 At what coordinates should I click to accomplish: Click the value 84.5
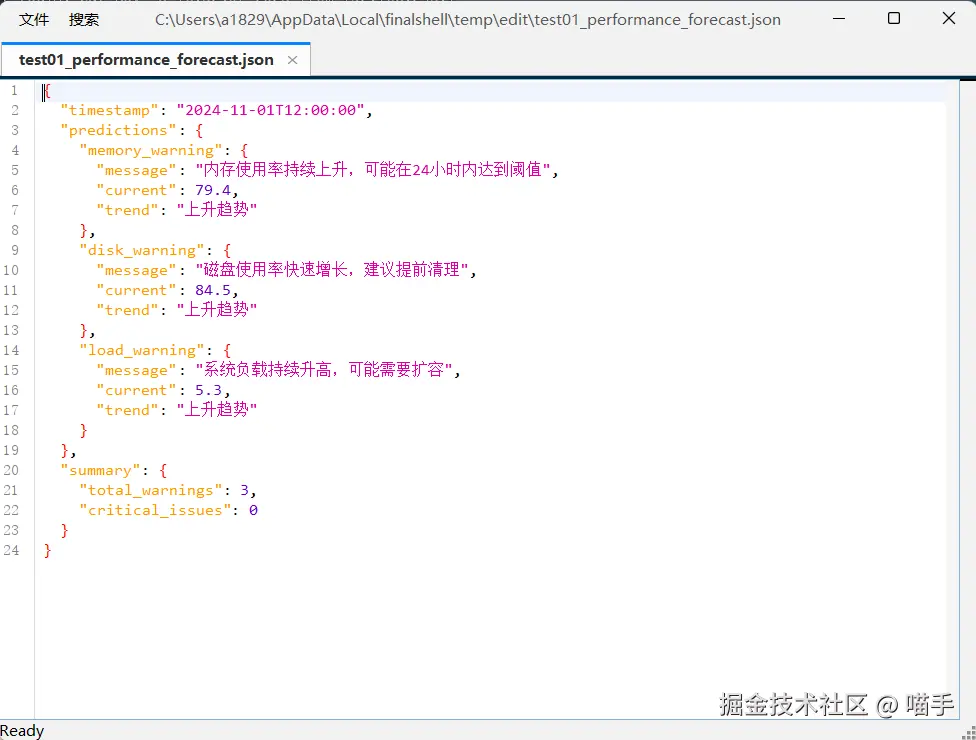tap(213, 290)
